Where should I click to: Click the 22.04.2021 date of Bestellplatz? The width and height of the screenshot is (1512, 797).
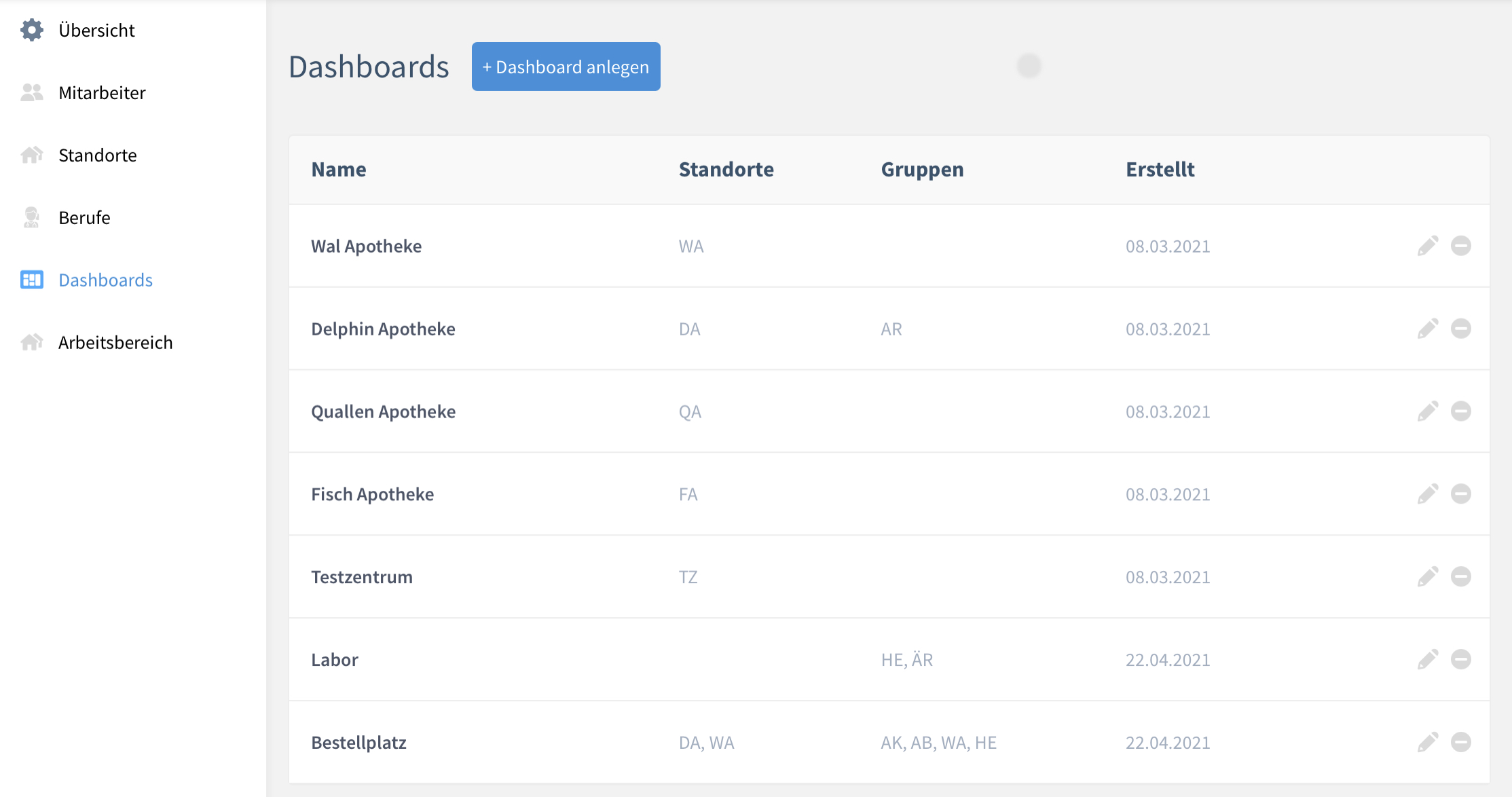tap(1168, 743)
